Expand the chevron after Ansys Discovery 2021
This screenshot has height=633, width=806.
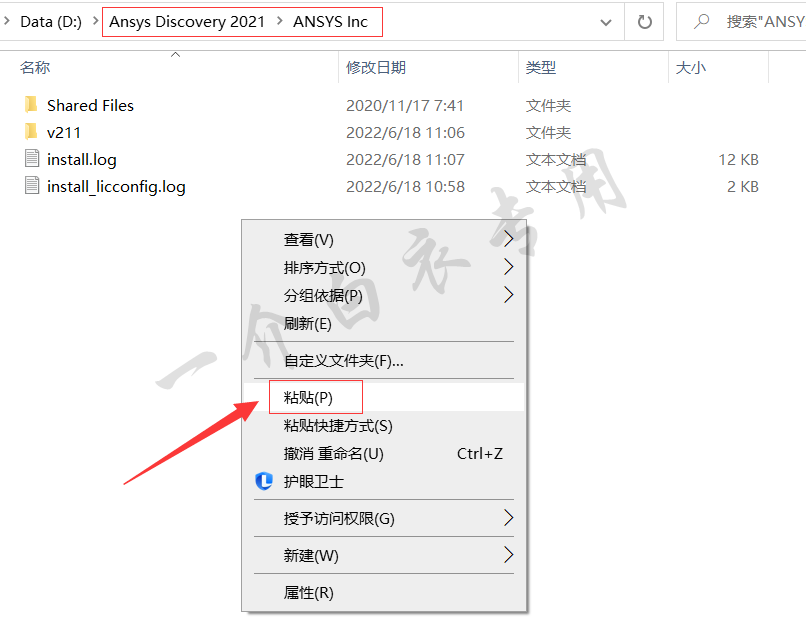pos(280,21)
